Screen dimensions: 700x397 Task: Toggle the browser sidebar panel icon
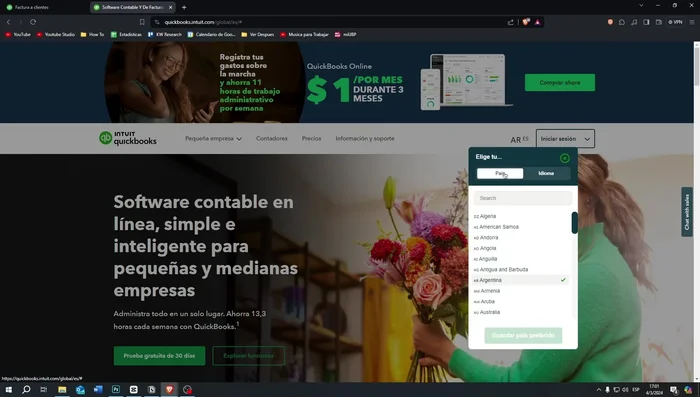[646, 22]
